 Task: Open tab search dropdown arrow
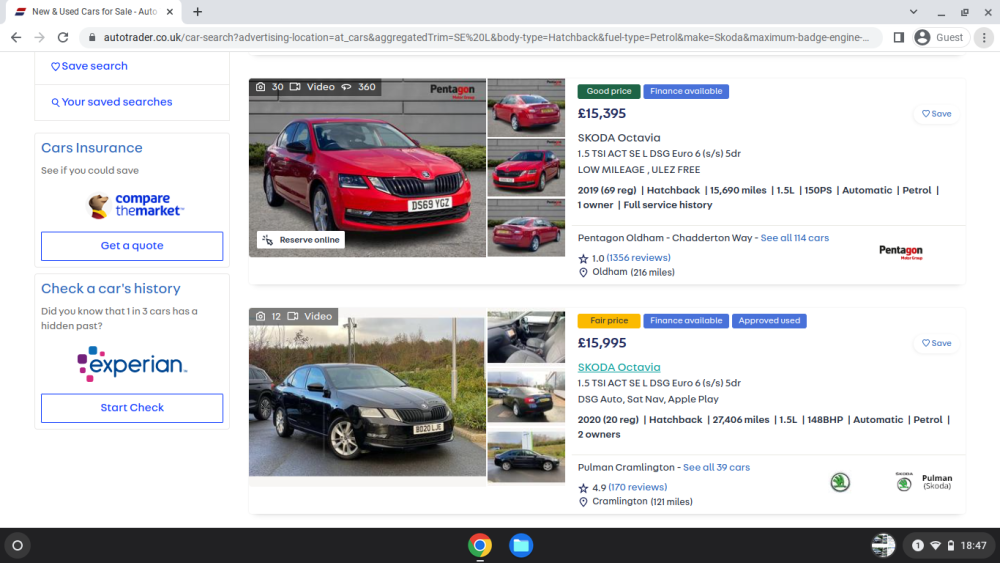(x=913, y=11)
